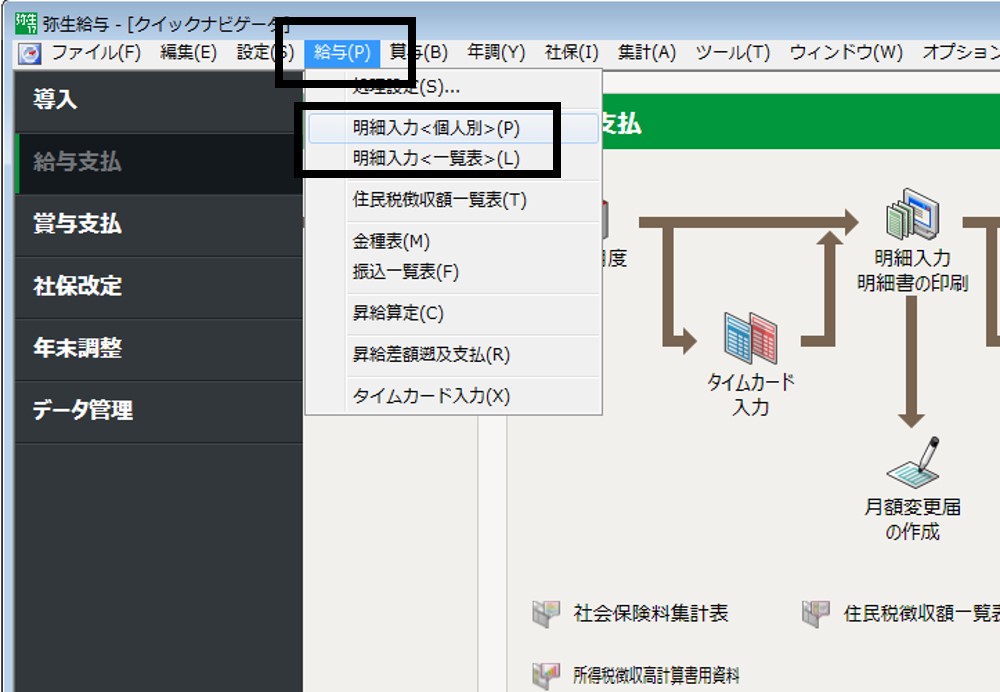Open the 編集(E) menu
Image resolution: width=1000 pixels, height=692 pixels.
pos(188,52)
